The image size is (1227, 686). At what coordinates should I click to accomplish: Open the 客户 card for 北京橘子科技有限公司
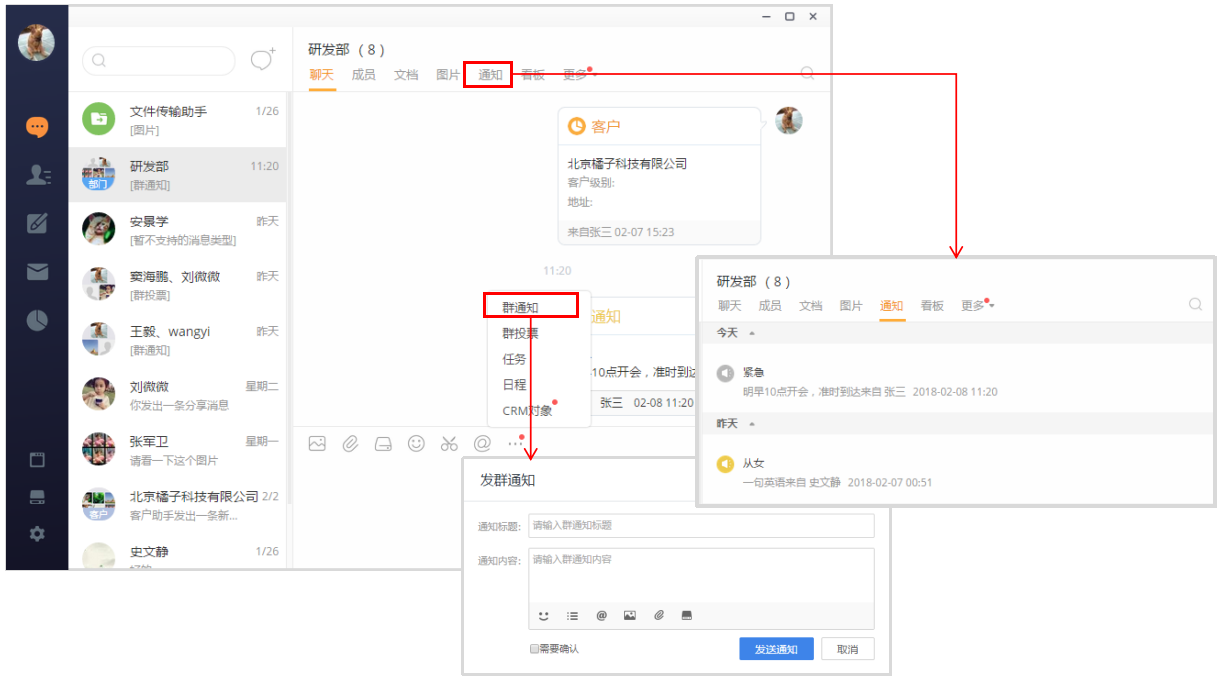659,176
